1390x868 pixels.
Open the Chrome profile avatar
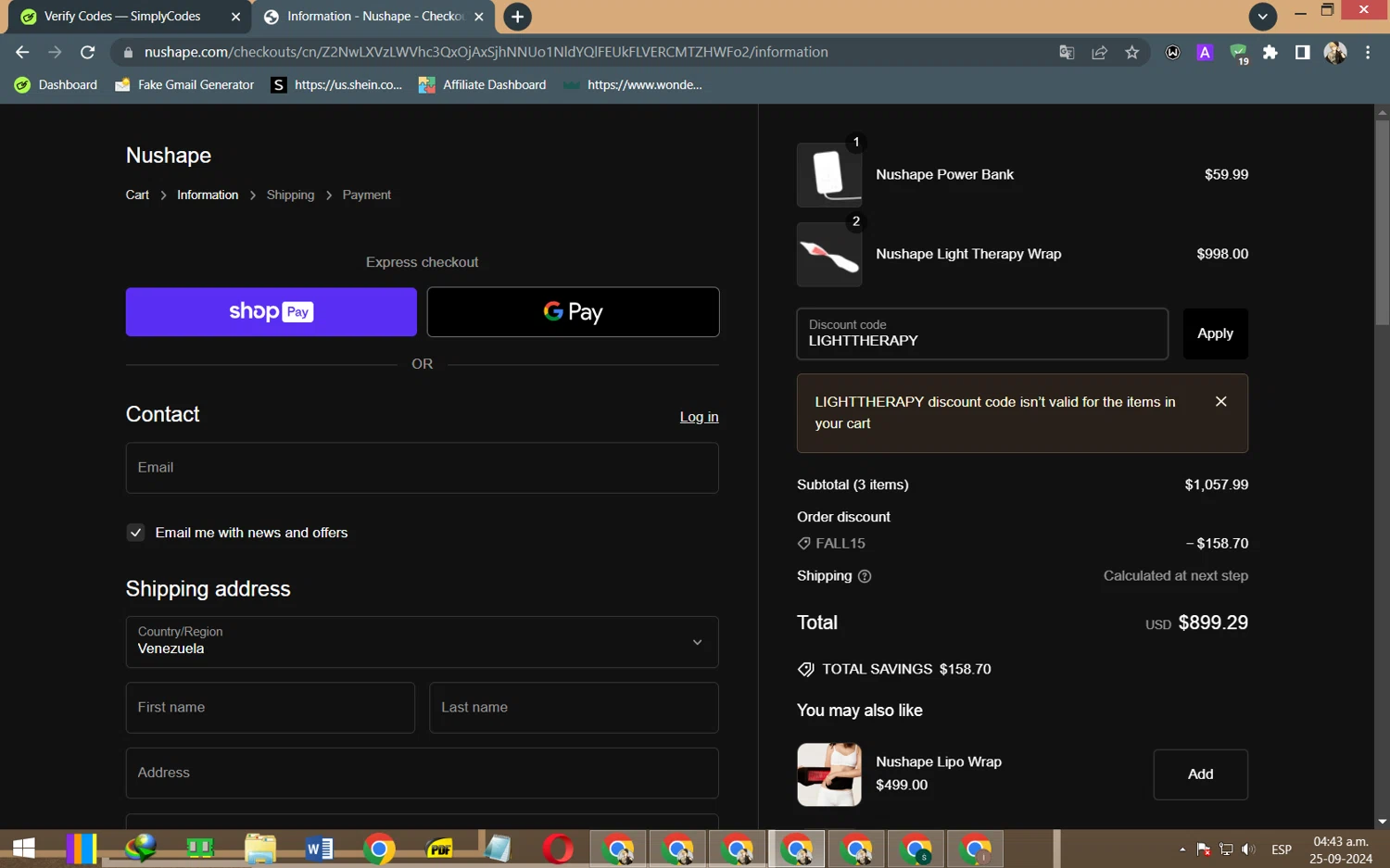coord(1335,53)
